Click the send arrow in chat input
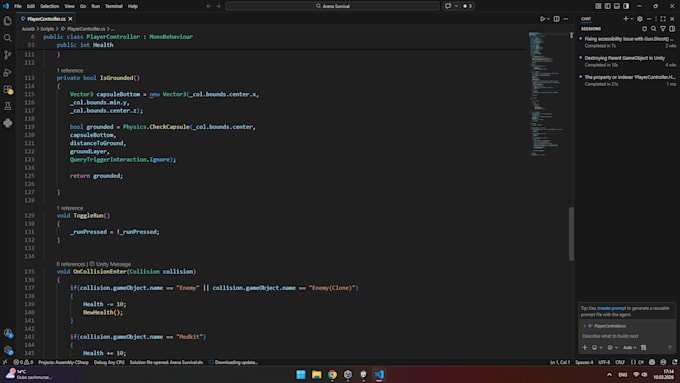Viewport: 680px width, 383px height. pyautogui.click(x=669, y=347)
